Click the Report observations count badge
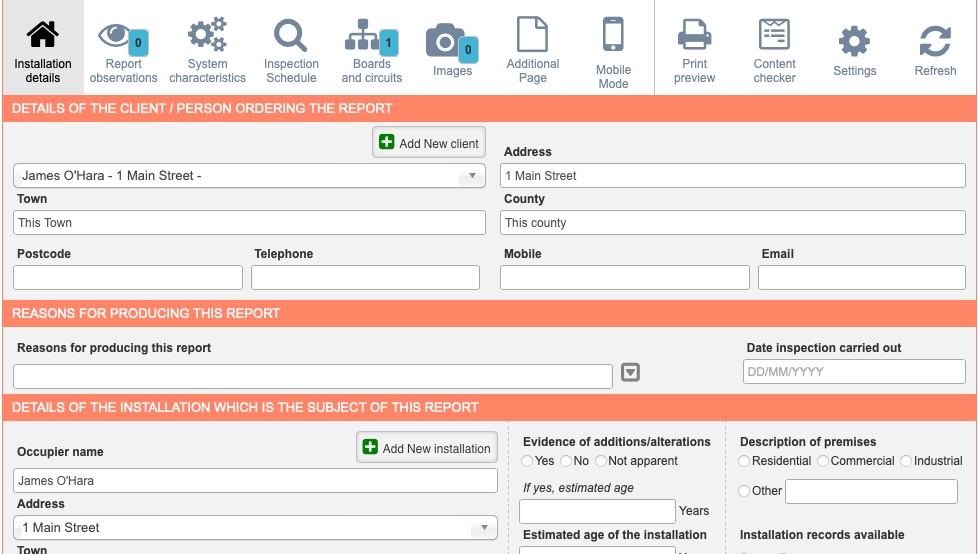 point(138,42)
